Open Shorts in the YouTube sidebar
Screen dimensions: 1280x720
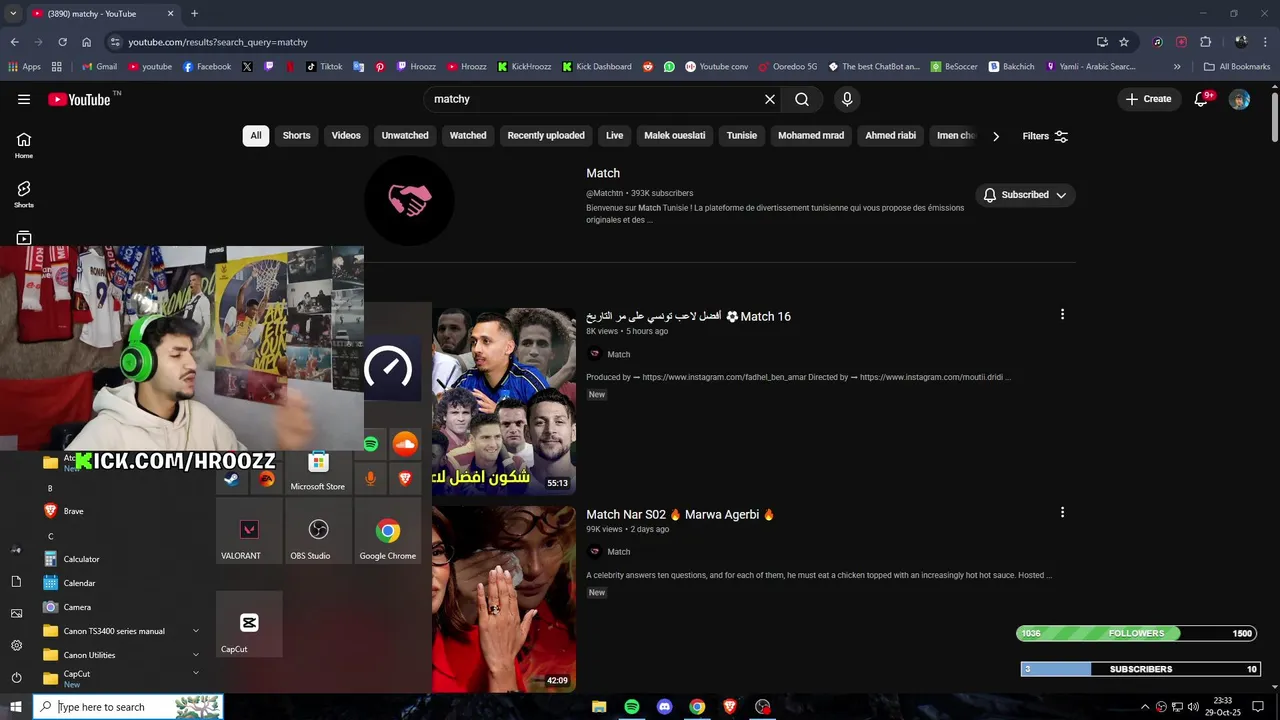pos(24,195)
